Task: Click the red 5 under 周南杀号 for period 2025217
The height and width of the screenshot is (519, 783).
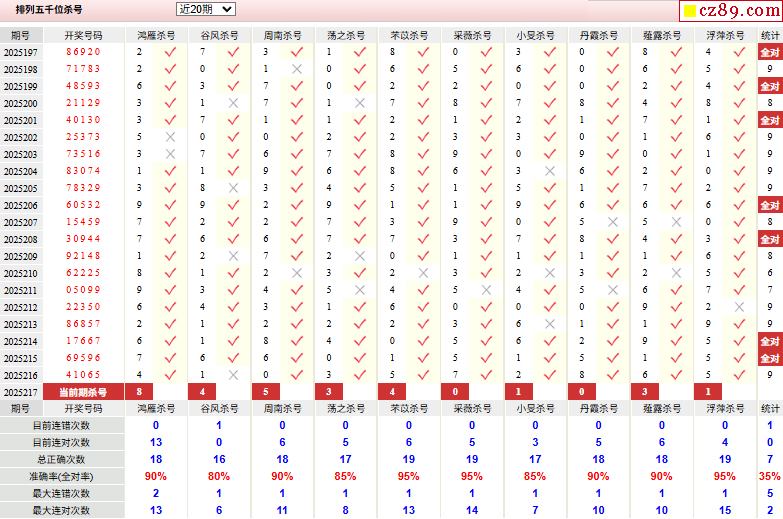Action: tap(266, 392)
